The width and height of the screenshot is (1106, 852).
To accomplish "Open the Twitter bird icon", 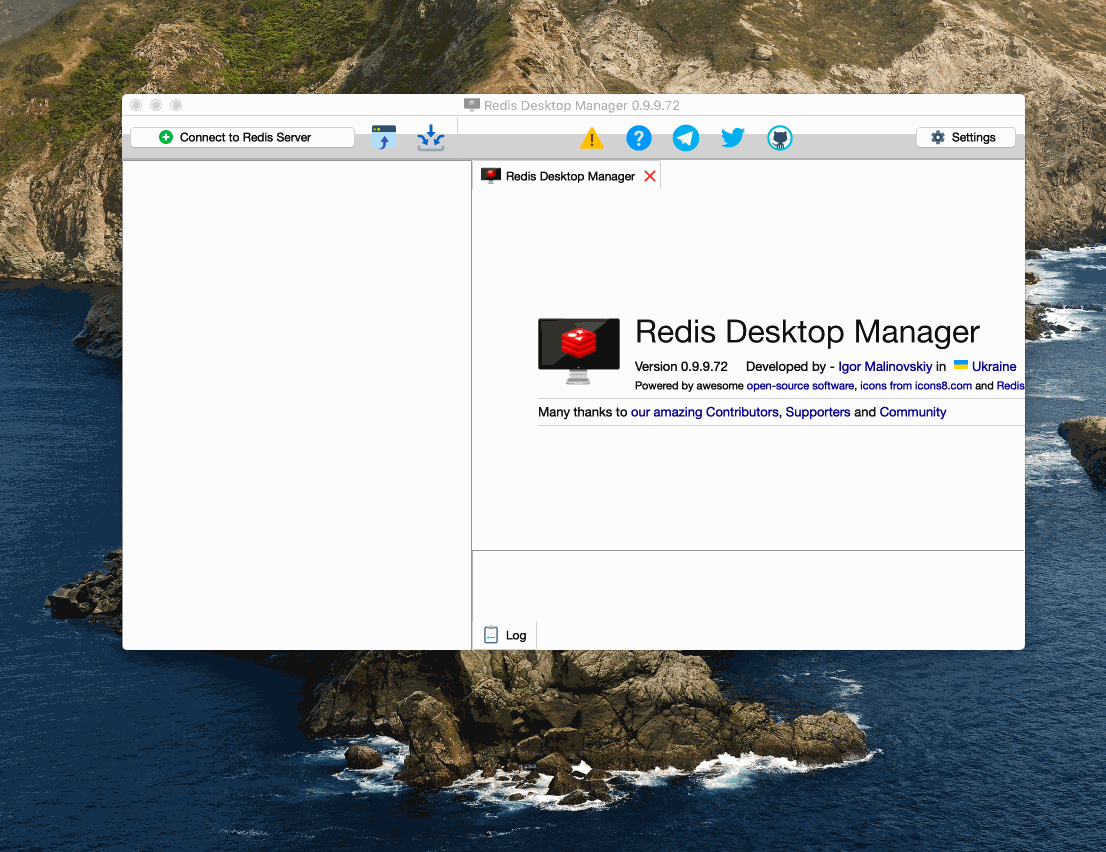I will click(733, 138).
